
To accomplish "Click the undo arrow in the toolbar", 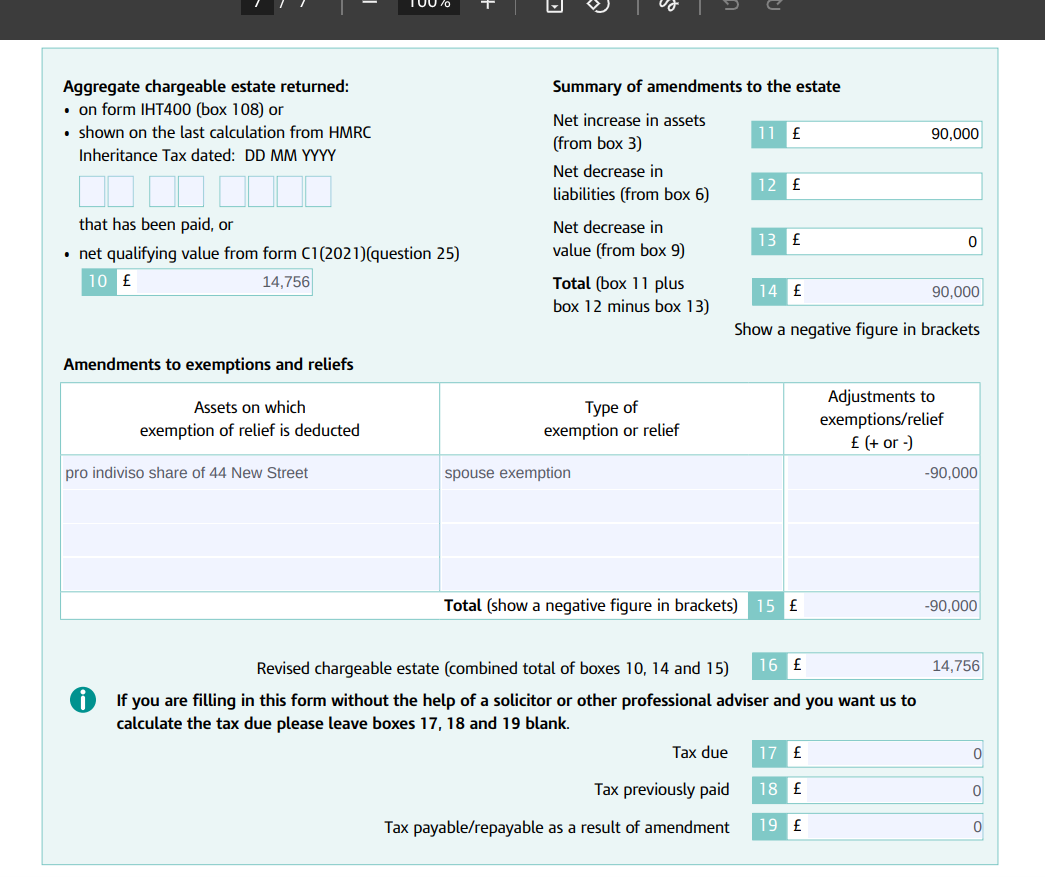I will click(x=729, y=6).
